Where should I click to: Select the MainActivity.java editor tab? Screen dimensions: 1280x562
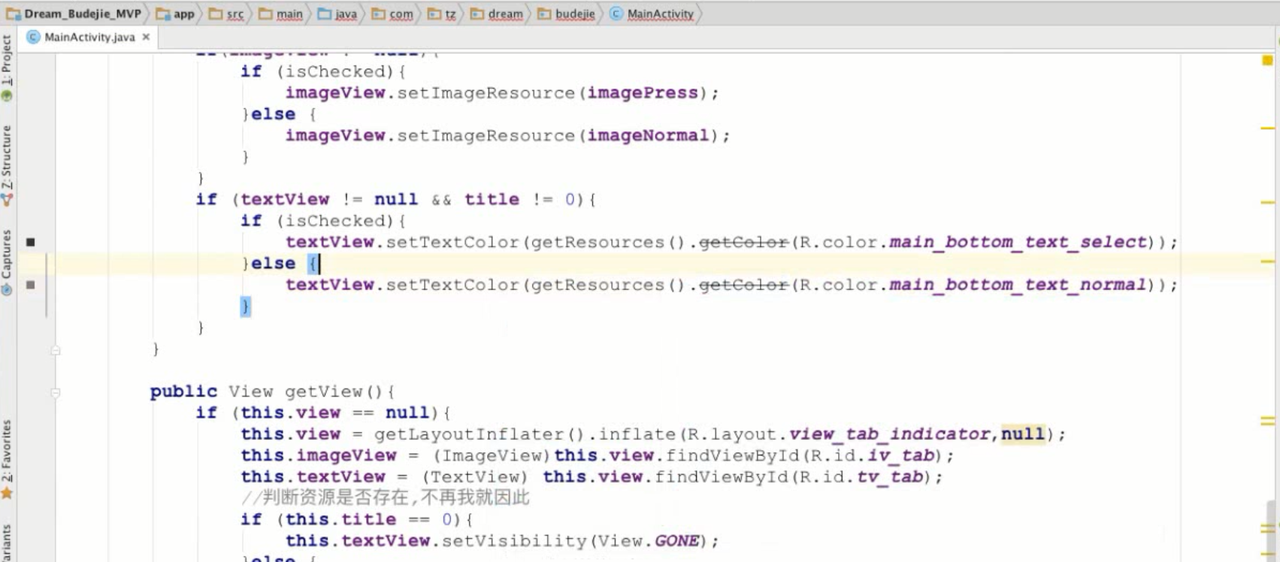click(89, 37)
